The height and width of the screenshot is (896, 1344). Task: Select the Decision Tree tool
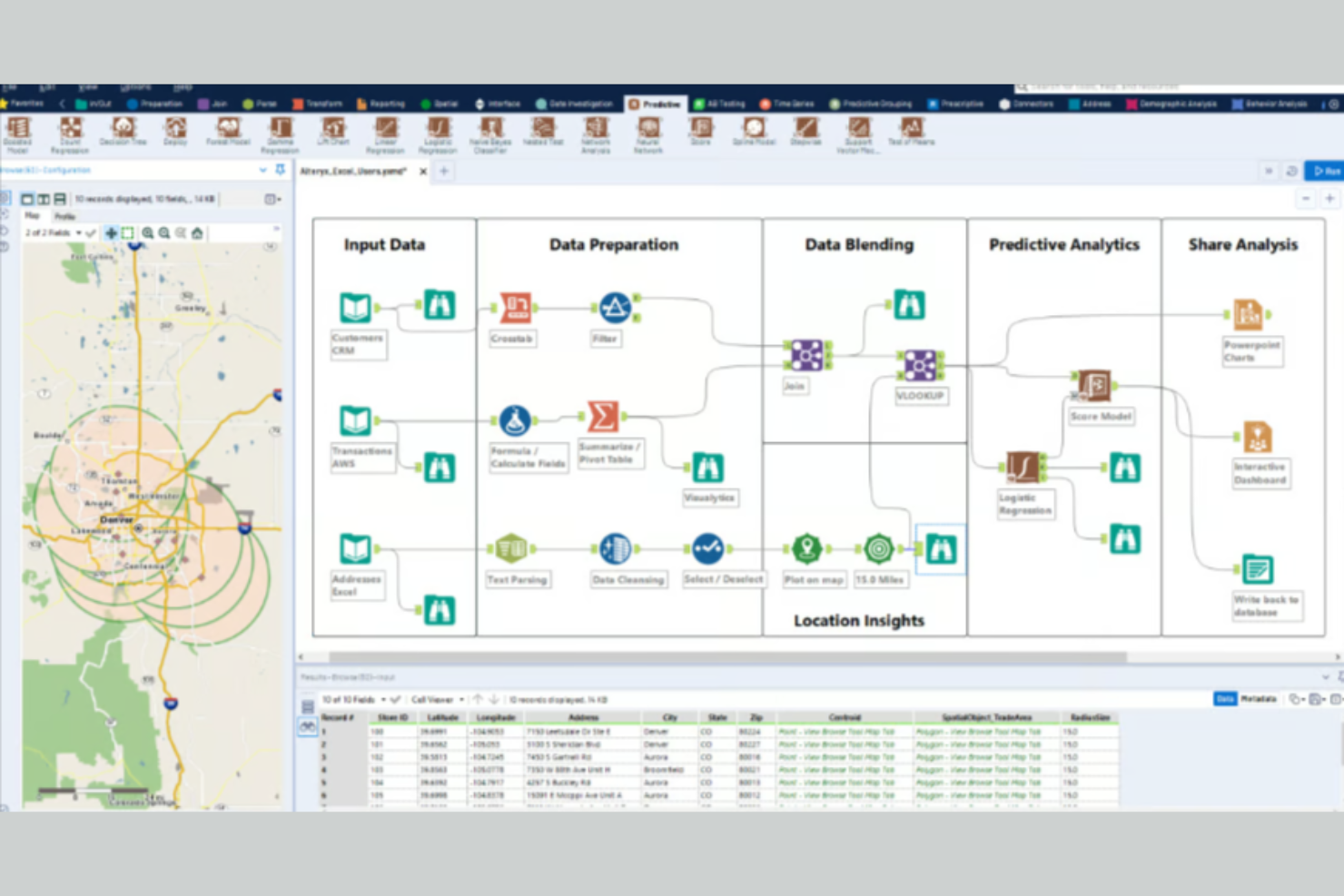click(x=123, y=132)
